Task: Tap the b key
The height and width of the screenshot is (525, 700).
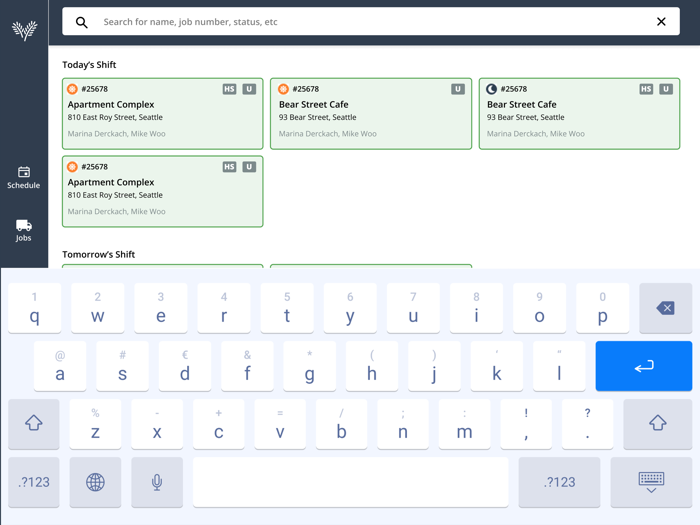Action: pos(342,424)
